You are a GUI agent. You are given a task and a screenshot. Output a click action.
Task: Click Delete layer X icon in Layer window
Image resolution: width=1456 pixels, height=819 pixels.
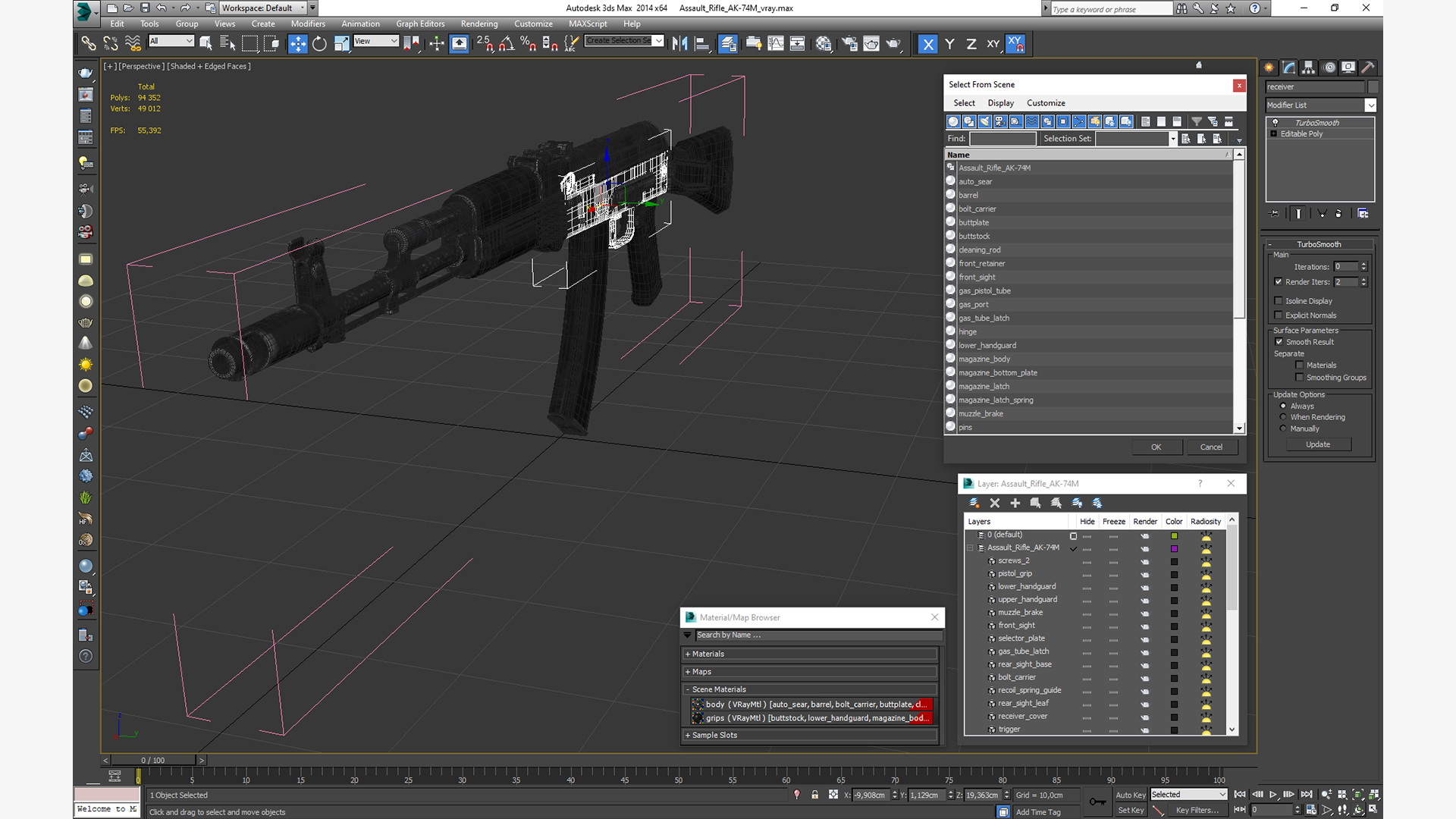coord(995,503)
